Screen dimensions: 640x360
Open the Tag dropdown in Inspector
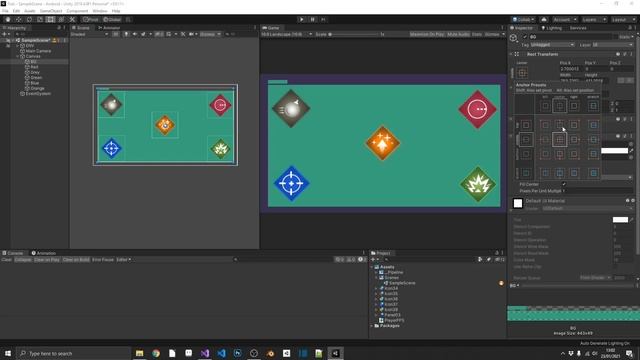[552, 44]
